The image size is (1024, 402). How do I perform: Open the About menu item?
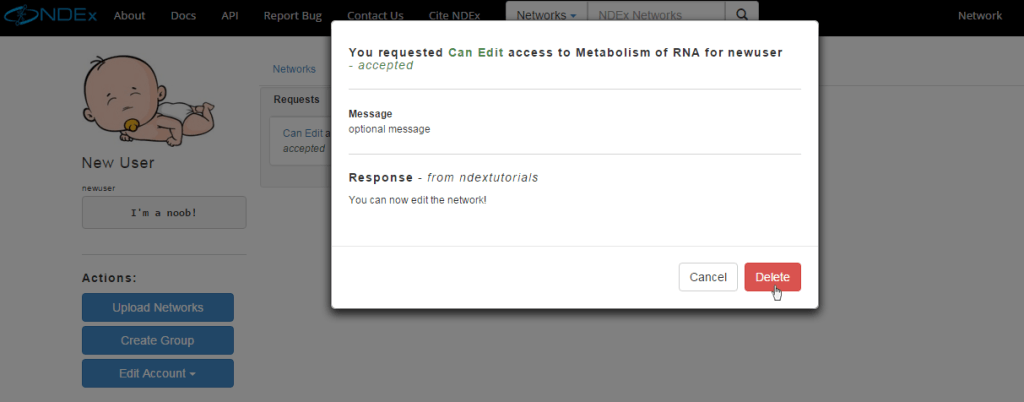(x=129, y=16)
